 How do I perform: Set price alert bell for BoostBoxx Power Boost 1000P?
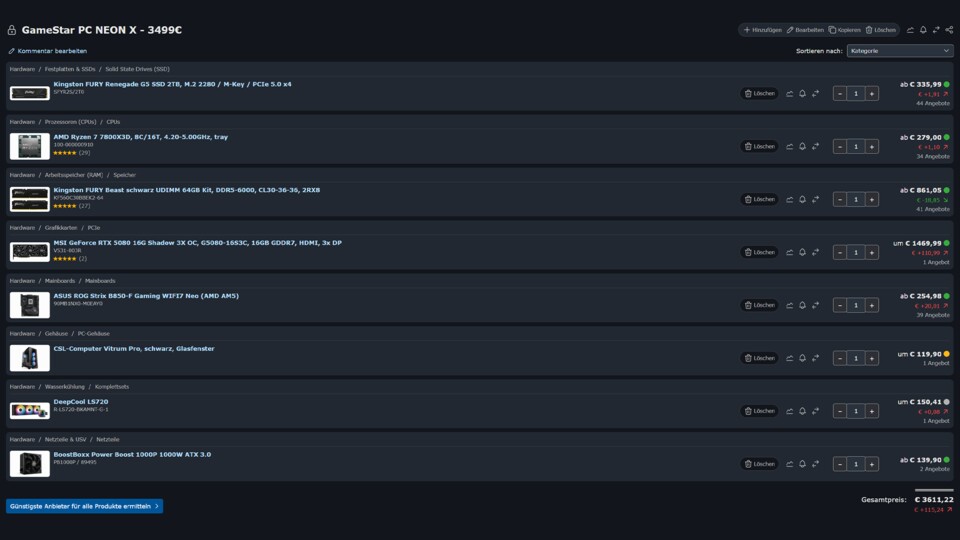[802, 464]
